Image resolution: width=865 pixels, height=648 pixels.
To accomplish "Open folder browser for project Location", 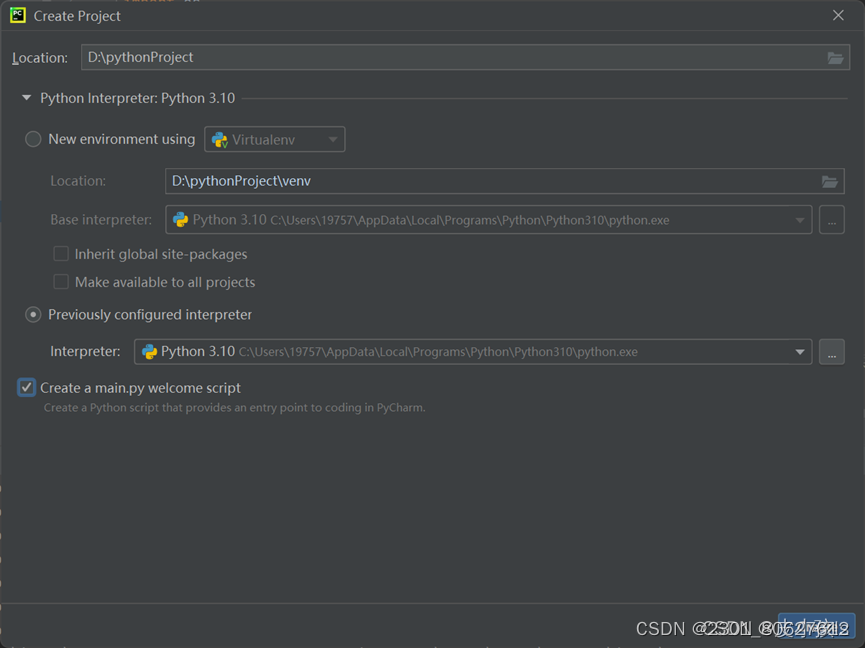I will click(836, 57).
